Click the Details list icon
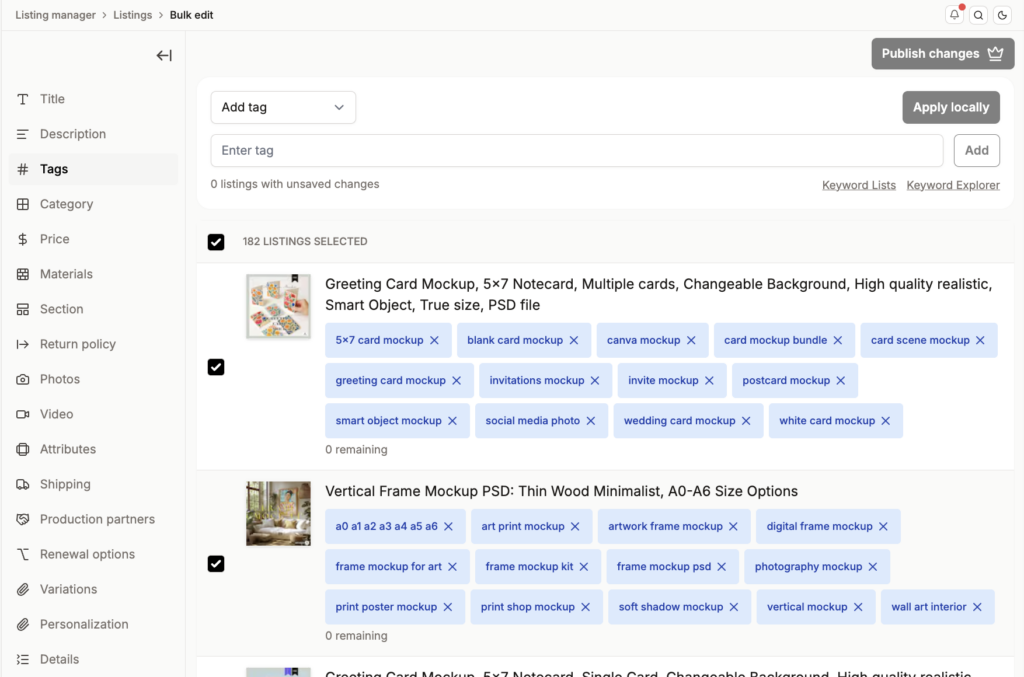Image resolution: width=1024 pixels, height=677 pixels. (x=23, y=659)
